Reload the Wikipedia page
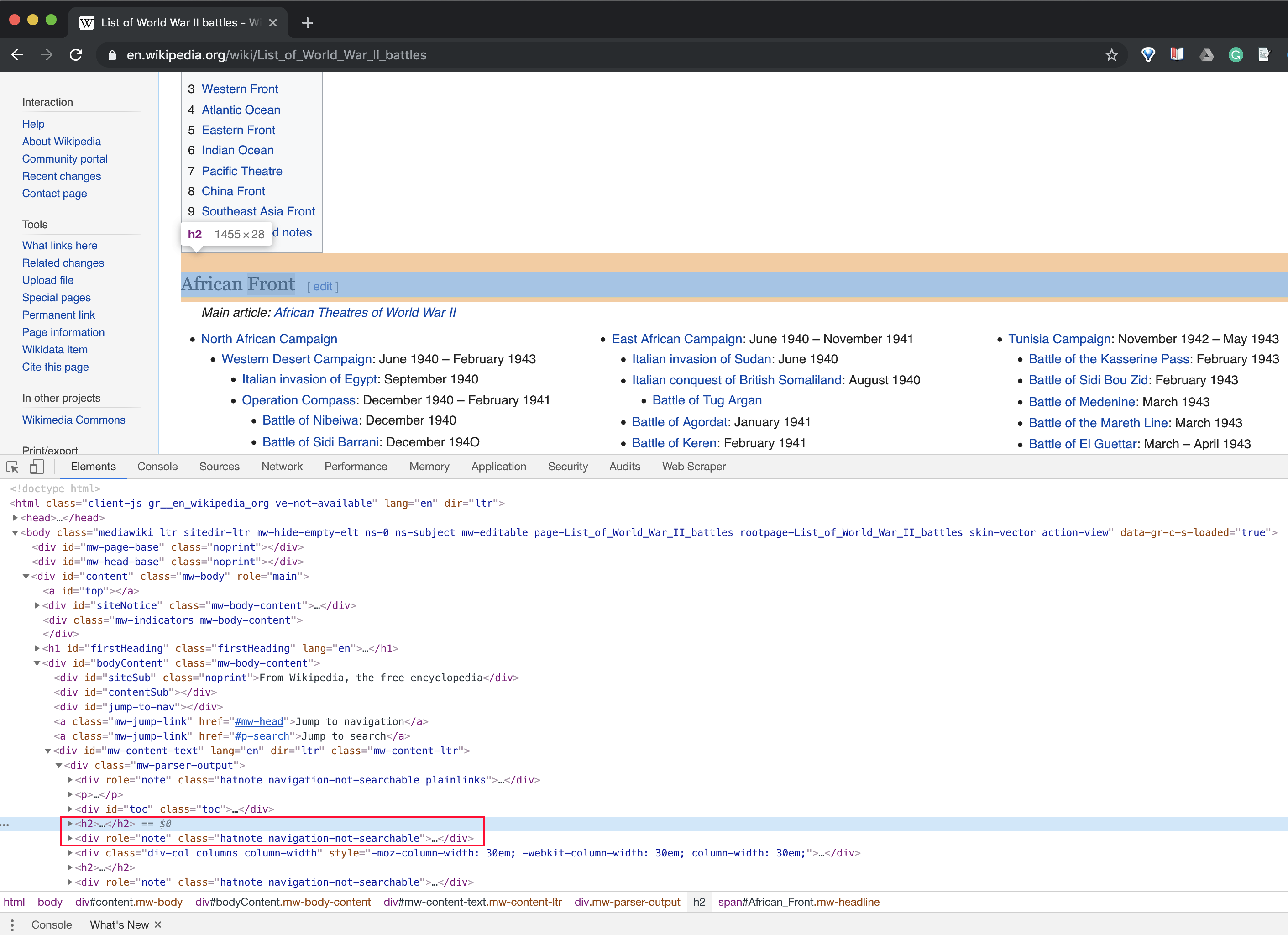 76,55
